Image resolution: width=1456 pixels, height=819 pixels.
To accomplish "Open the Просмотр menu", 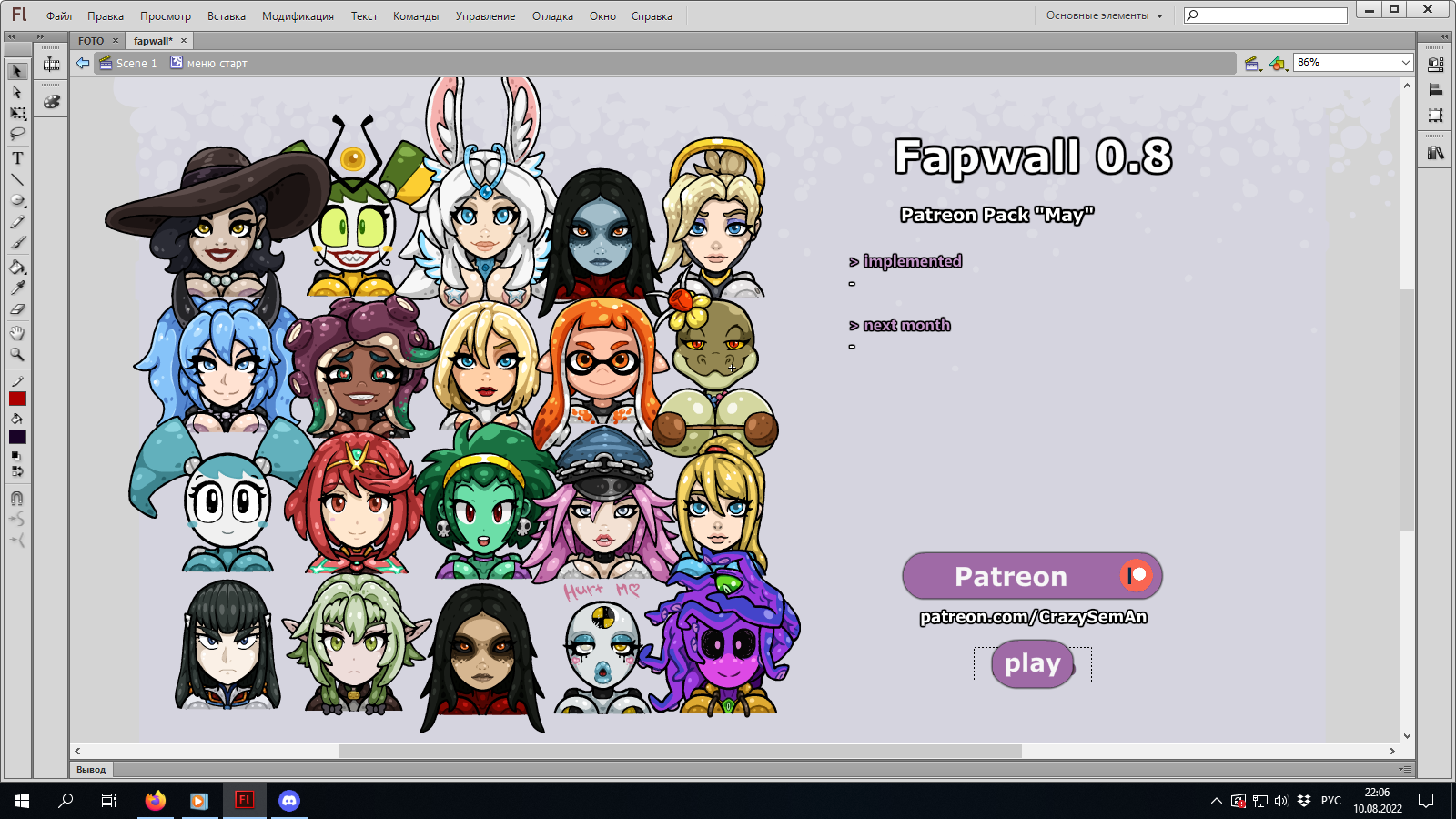I will click(166, 16).
